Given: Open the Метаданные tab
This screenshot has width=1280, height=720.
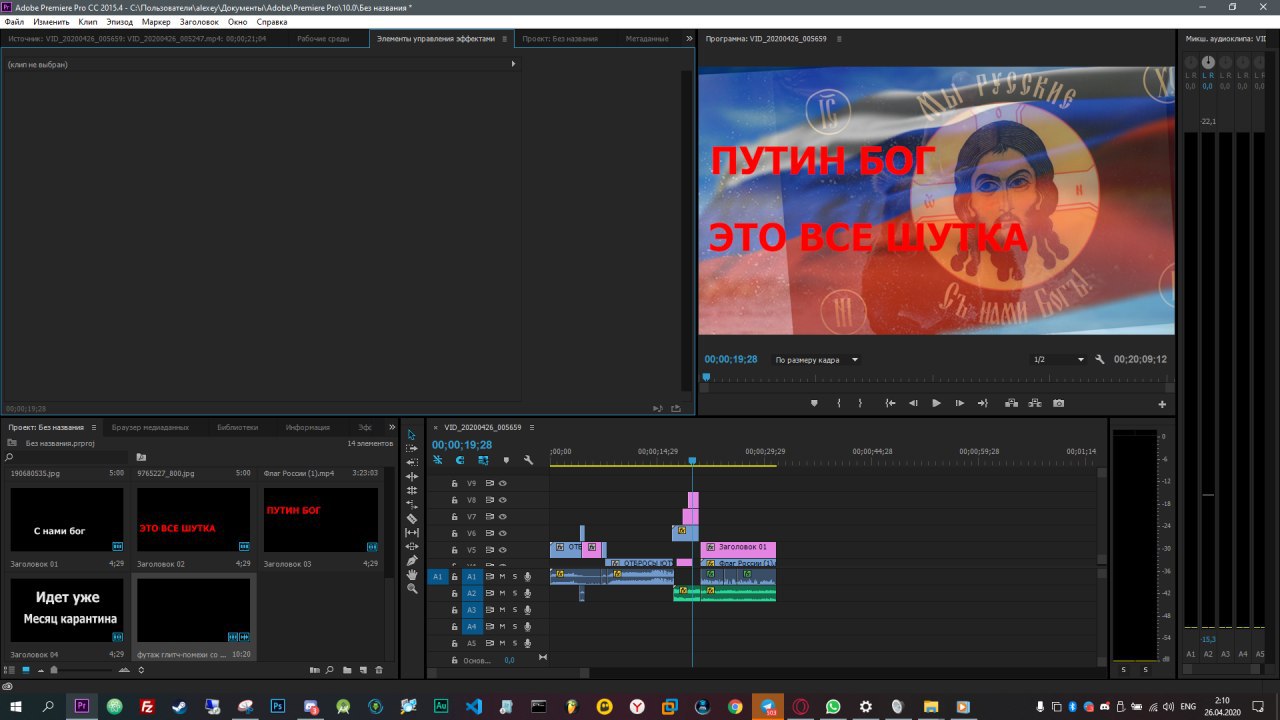Looking at the screenshot, I should [647, 39].
